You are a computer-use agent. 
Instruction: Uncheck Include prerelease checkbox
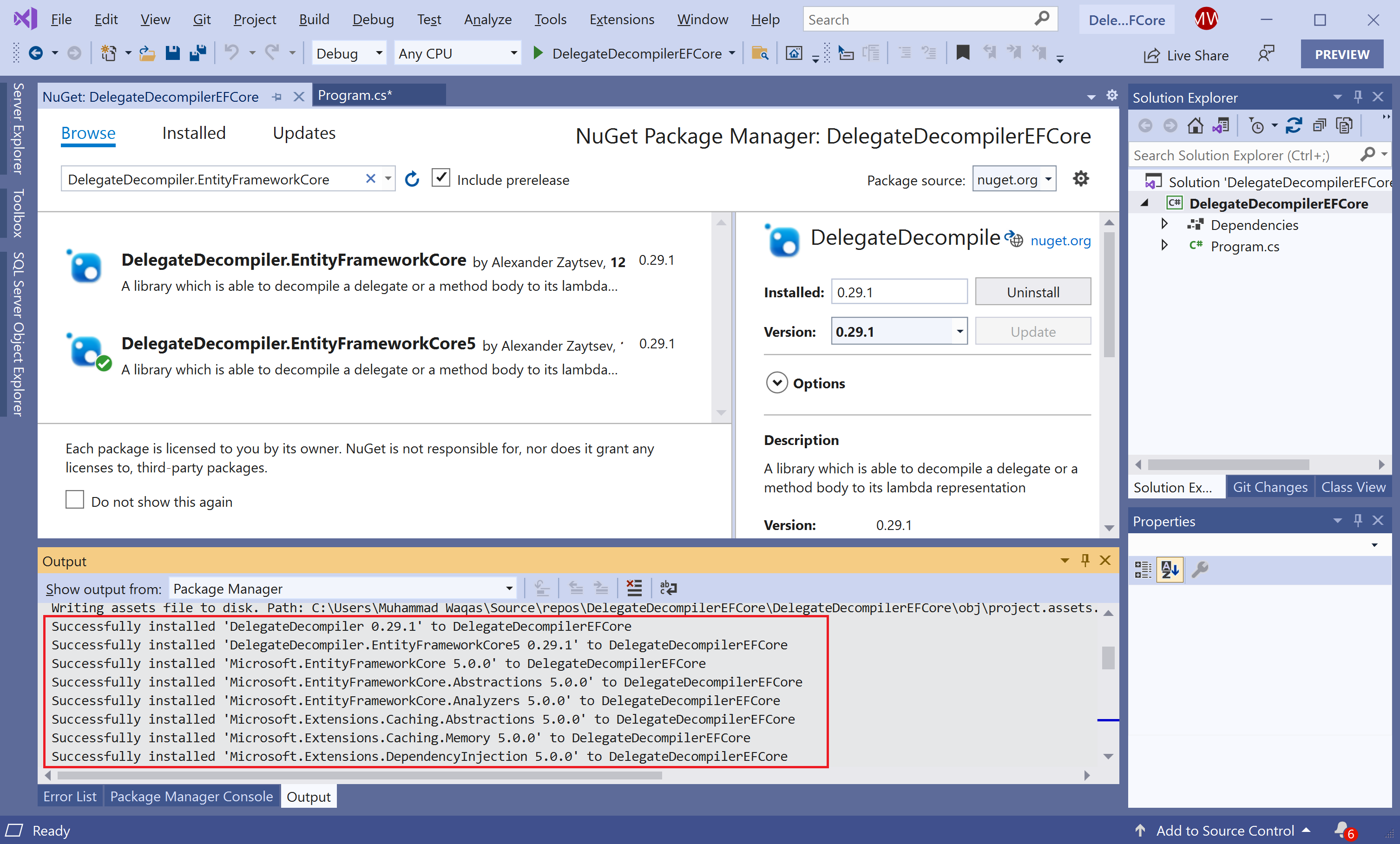tap(441, 178)
